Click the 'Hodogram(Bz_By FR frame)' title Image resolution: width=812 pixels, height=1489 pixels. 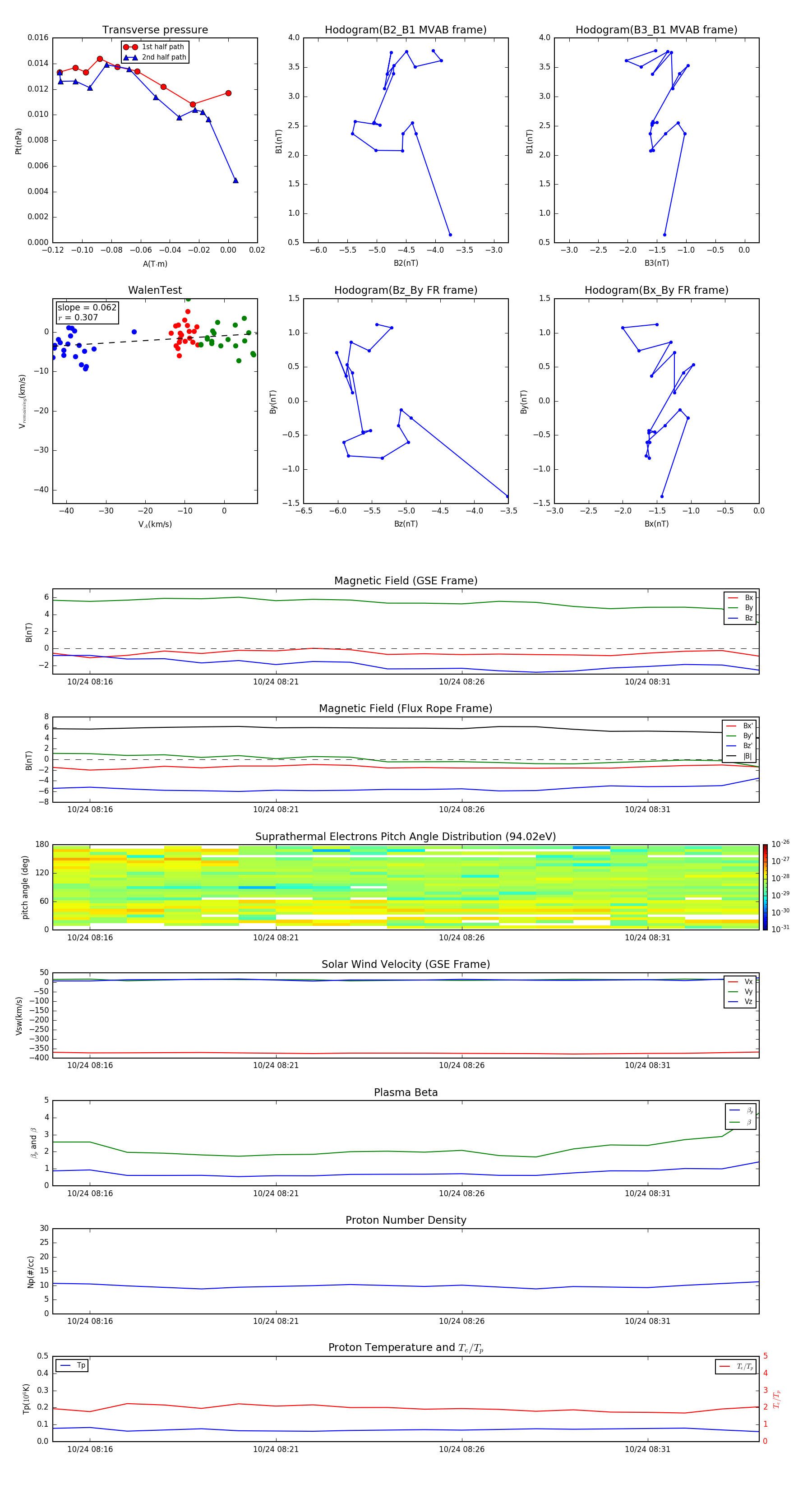[406, 290]
